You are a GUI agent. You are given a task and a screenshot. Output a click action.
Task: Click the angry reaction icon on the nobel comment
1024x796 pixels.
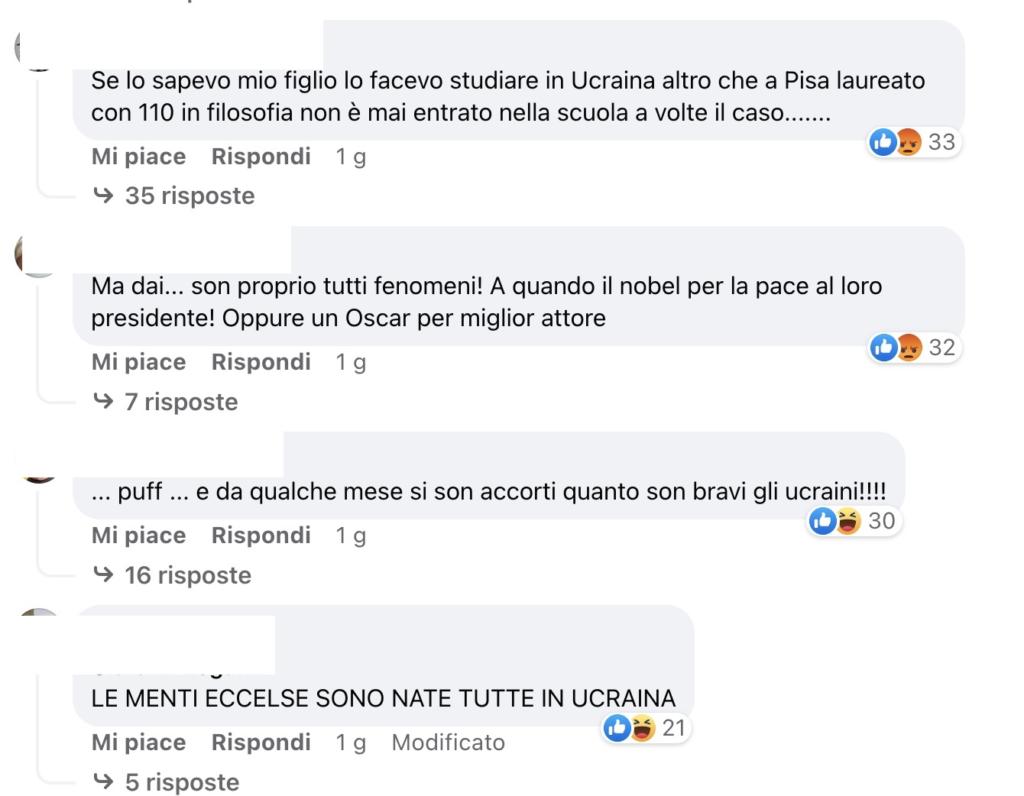click(x=908, y=348)
